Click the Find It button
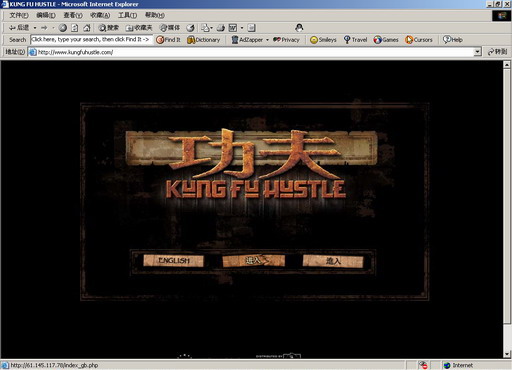Image resolution: width=512 pixels, height=370 pixels. tap(168, 40)
